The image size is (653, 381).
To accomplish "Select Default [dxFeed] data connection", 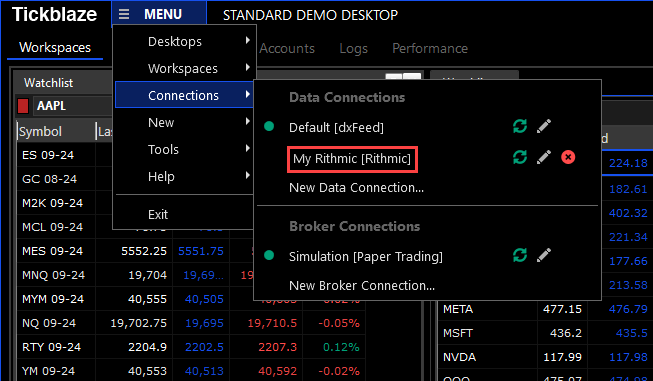I will pos(336,127).
